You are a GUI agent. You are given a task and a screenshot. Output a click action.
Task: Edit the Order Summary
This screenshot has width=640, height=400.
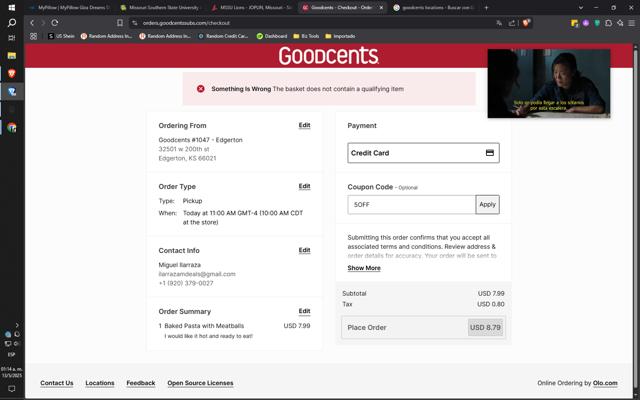pos(304,311)
